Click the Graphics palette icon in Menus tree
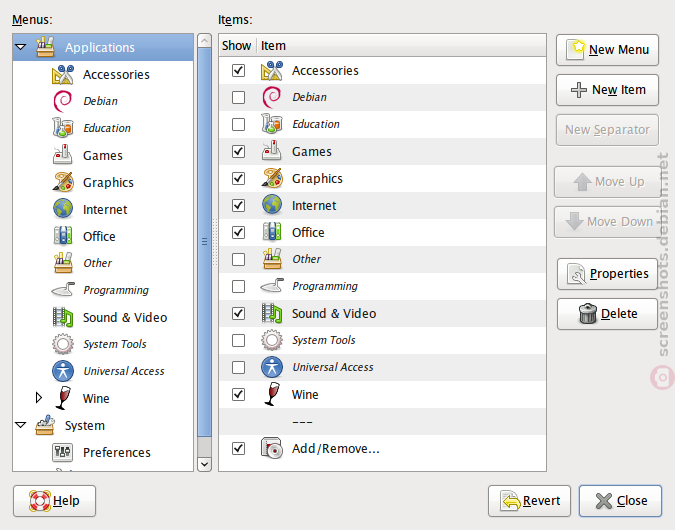Viewport: 675px width, 530px height. (x=63, y=182)
